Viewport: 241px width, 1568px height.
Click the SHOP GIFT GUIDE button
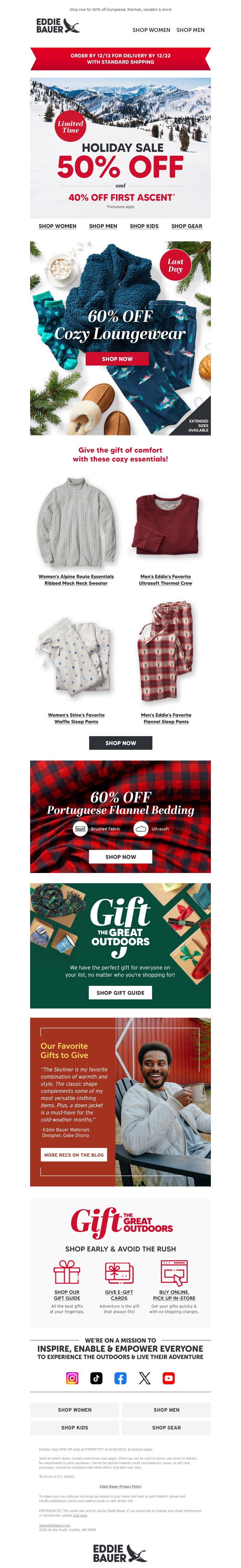tap(120, 992)
